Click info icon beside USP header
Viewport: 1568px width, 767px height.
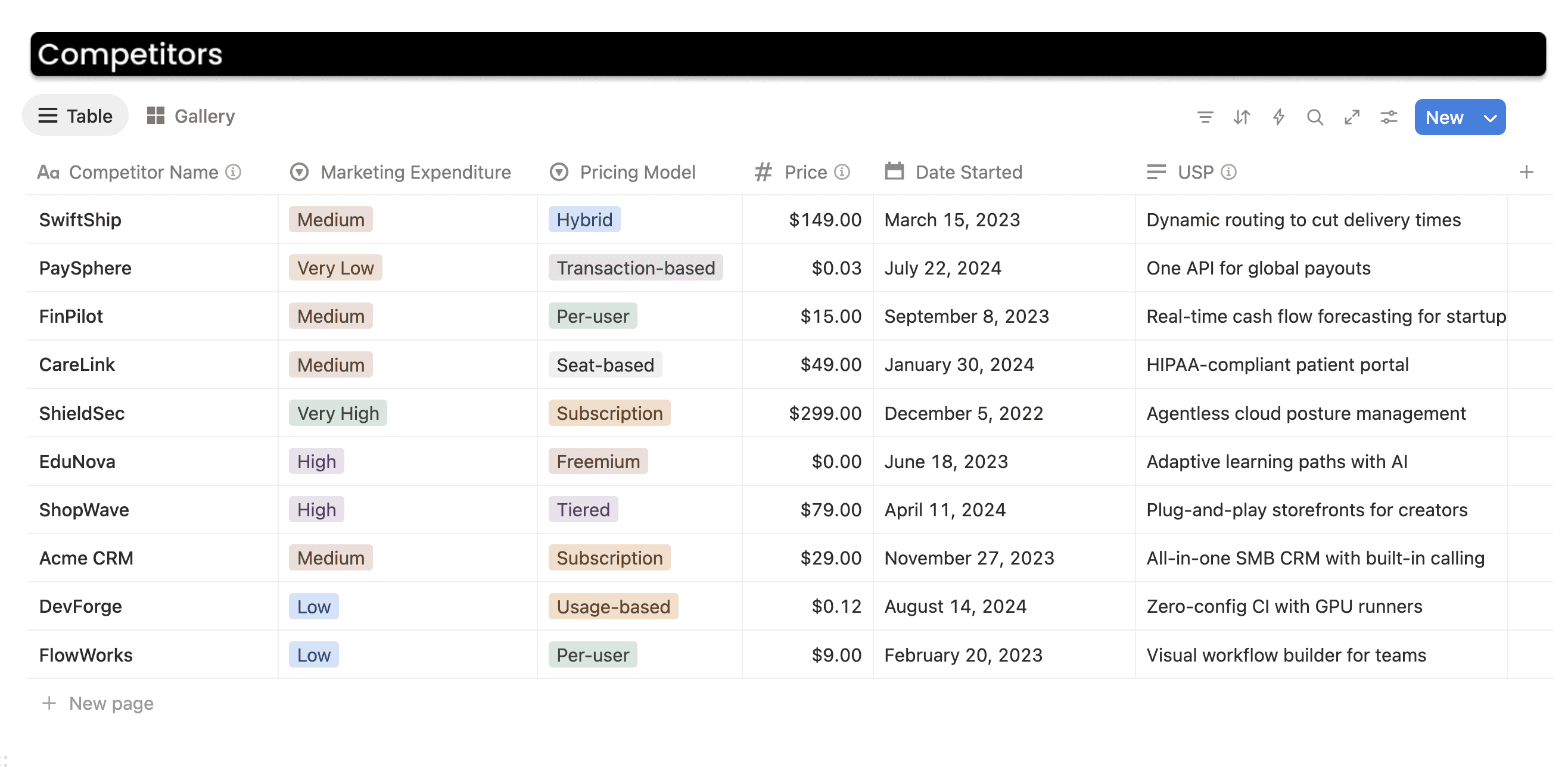coord(1229,172)
